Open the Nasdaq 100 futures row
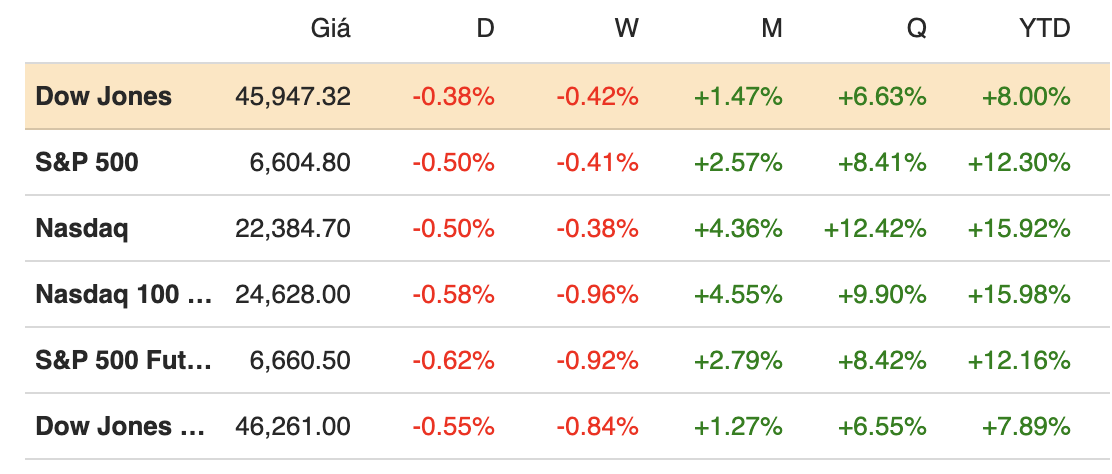The width and height of the screenshot is (1112, 474). click(124, 294)
